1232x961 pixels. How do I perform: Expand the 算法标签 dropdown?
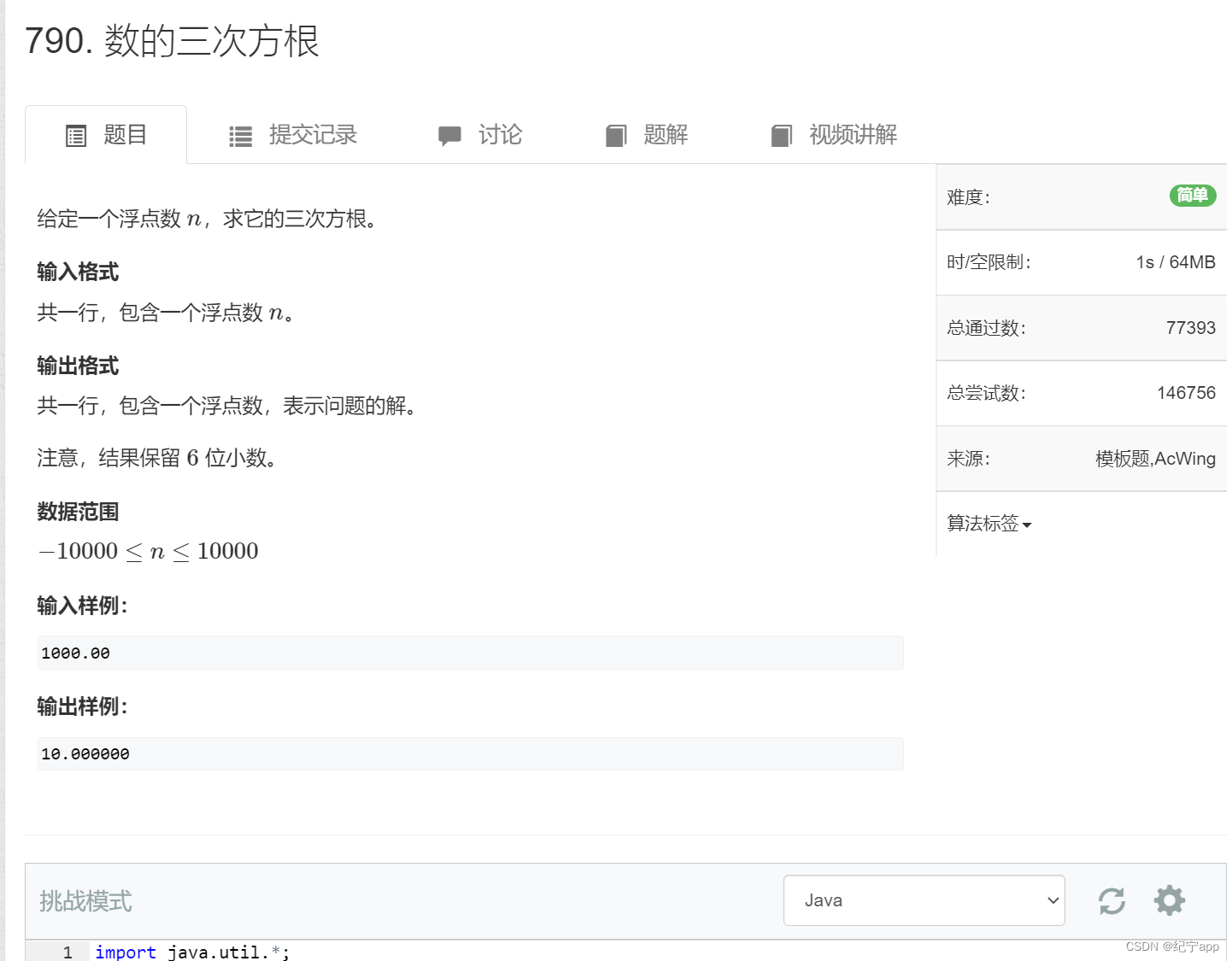point(989,524)
